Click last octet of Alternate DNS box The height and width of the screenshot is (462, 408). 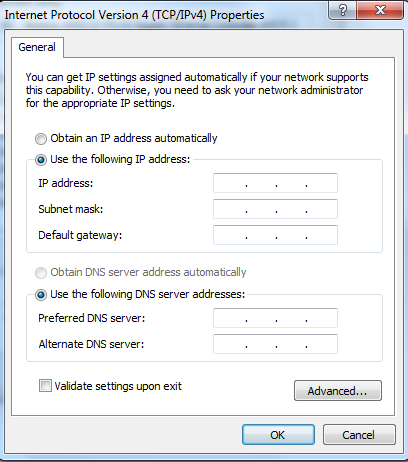(x=322, y=344)
